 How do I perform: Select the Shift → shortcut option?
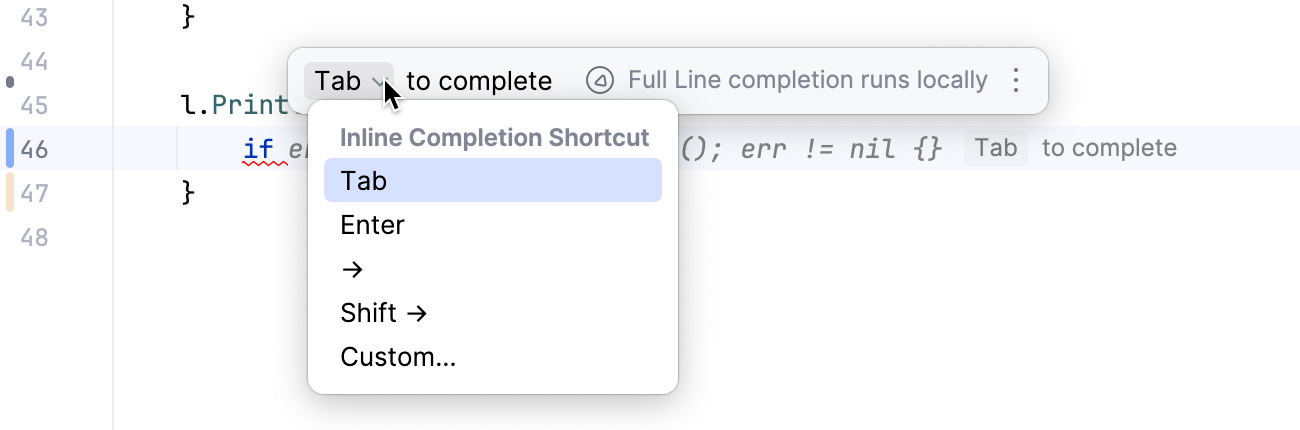pos(384,313)
